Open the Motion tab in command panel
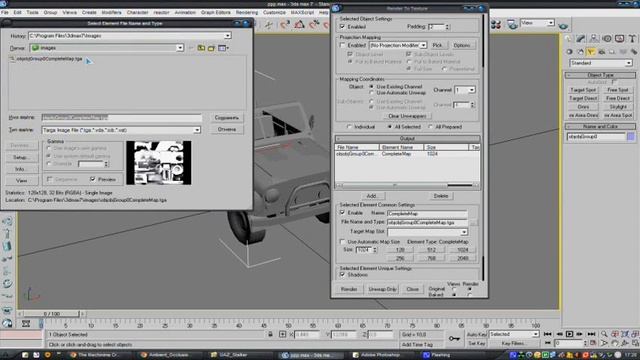The width and height of the screenshot is (640, 360). click(x=607, y=39)
